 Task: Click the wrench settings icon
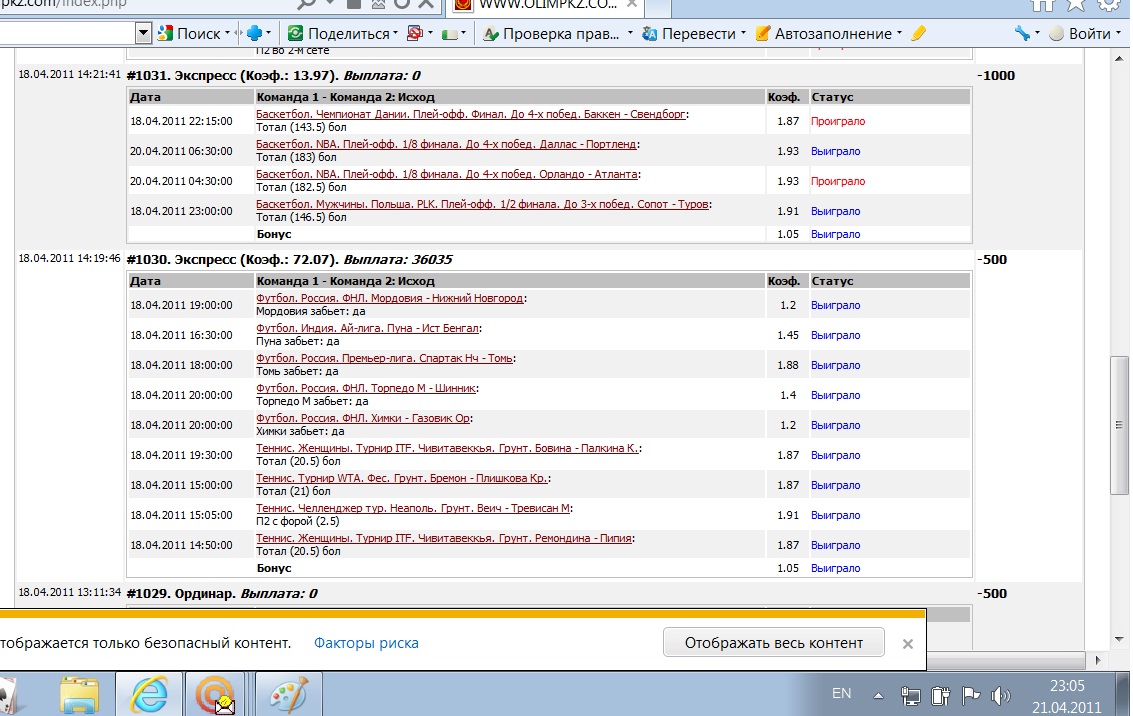(1022, 33)
